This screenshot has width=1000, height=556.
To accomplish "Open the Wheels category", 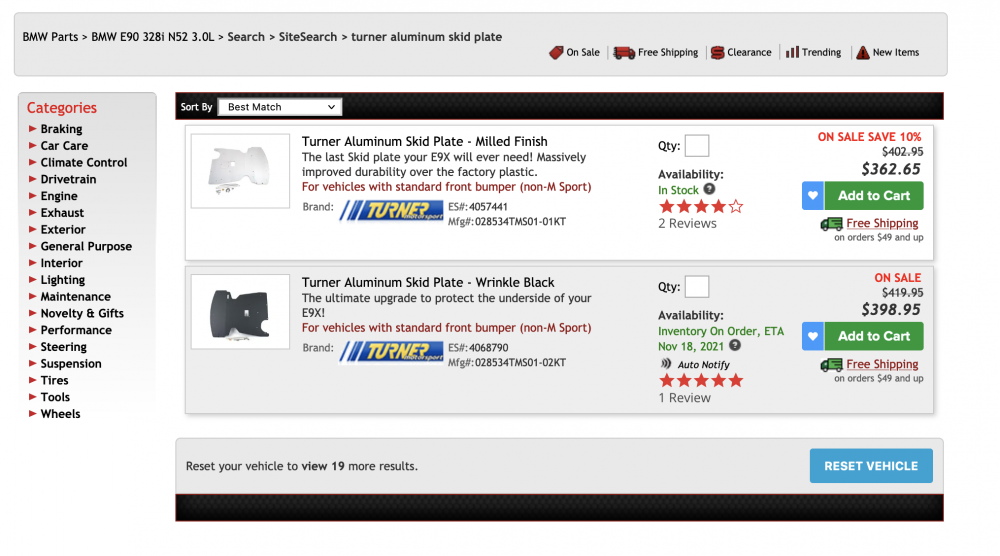I will pyautogui.click(x=60, y=414).
